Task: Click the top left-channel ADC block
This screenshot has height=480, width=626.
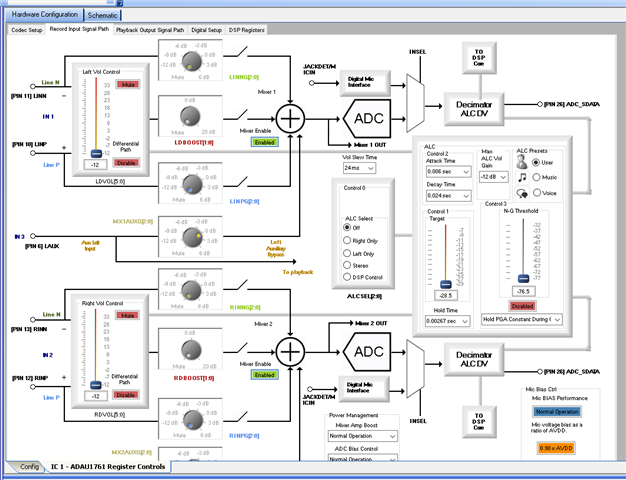Action: tap(367, 119)
